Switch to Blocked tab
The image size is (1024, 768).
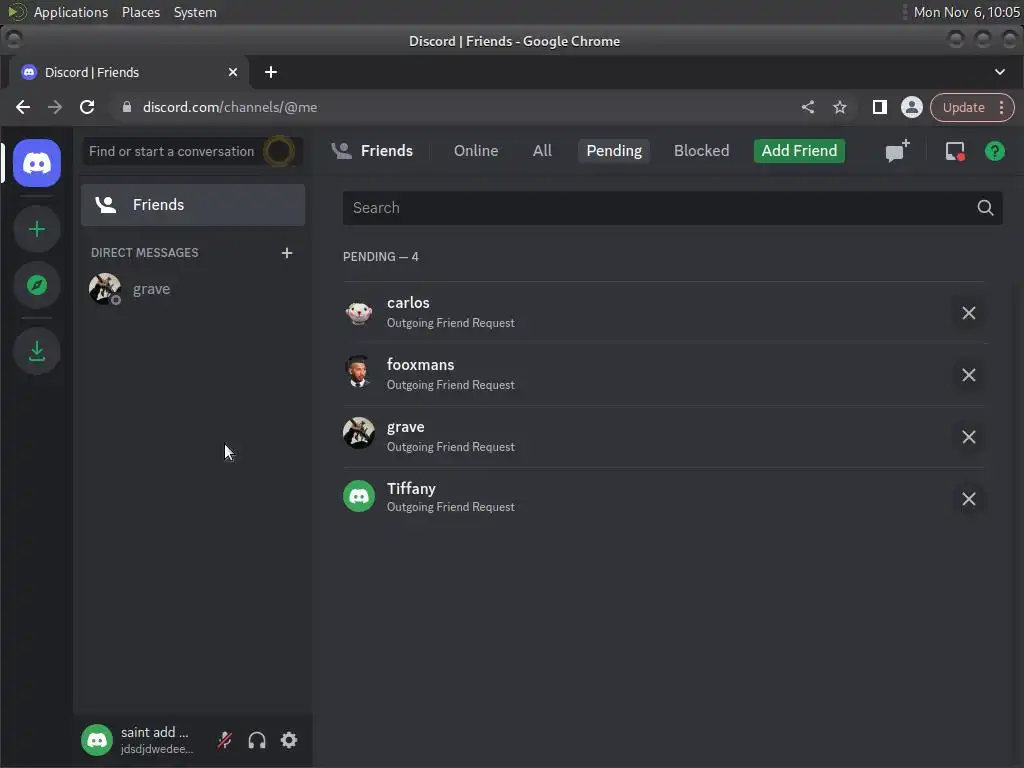point(701,151)
